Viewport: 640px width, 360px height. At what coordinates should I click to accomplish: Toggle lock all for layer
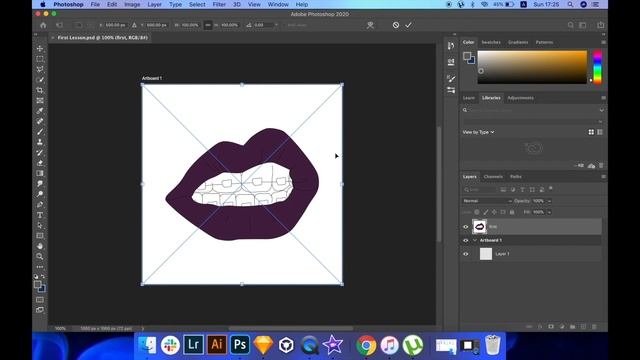(512, 212)
